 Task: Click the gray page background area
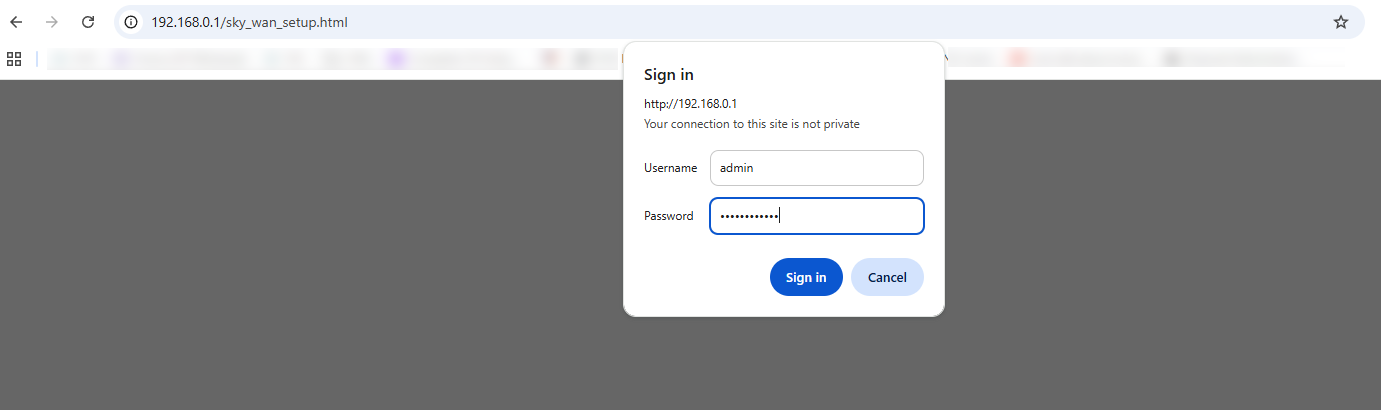pyautogui.click(x=300, y=250)
